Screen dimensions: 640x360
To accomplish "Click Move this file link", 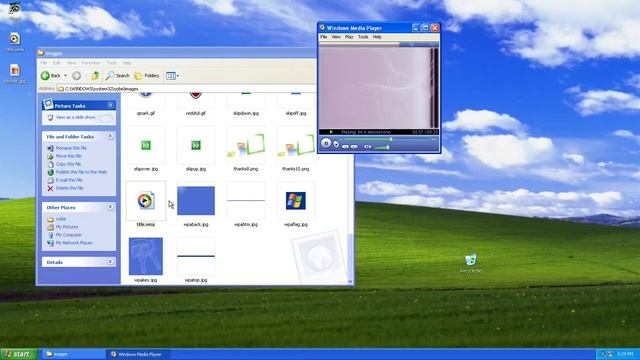I will pyautogui.click(x=69, y=156).
